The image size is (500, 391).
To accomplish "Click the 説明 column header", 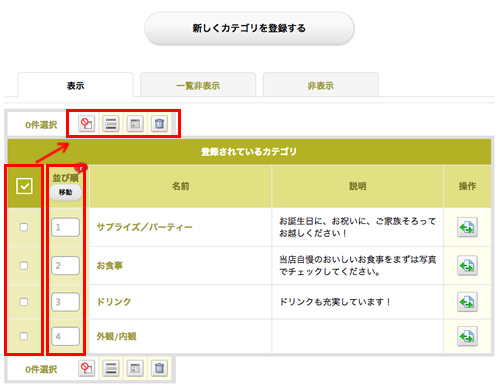I will point(358,186).
